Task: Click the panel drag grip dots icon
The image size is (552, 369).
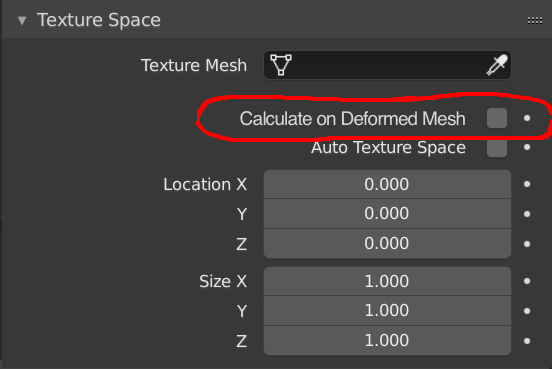Action: pos(534,20)
